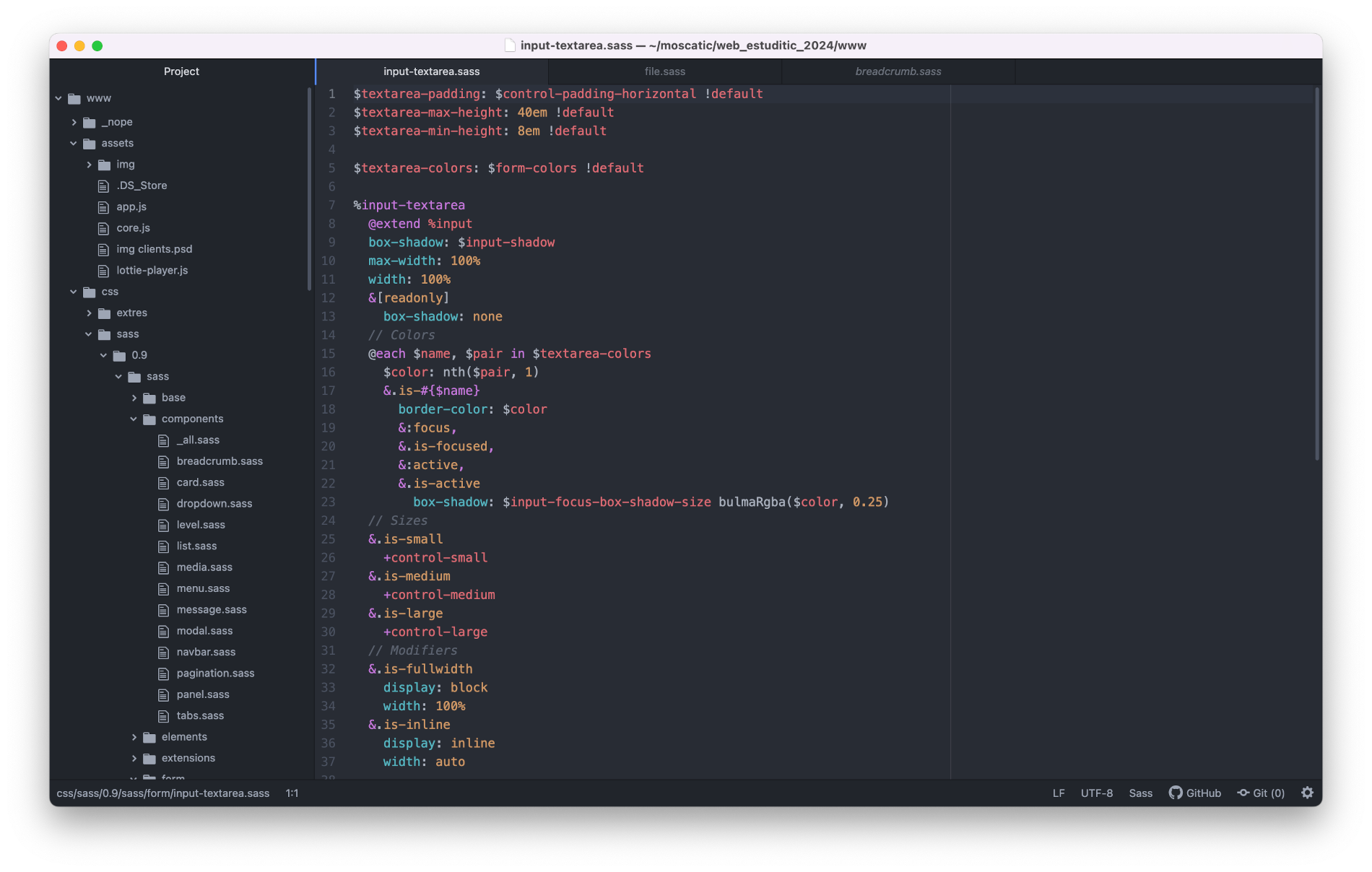Image resolution: width=1372 pixels, height=872 pixels.
Task: Click the code line '@extend %input'
Action: tap(420, 224)
